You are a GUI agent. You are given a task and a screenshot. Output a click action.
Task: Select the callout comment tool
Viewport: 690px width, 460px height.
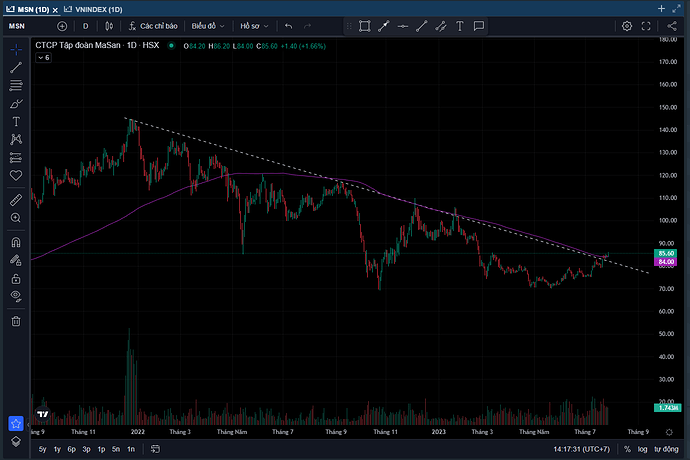click(x=479, y=26)
